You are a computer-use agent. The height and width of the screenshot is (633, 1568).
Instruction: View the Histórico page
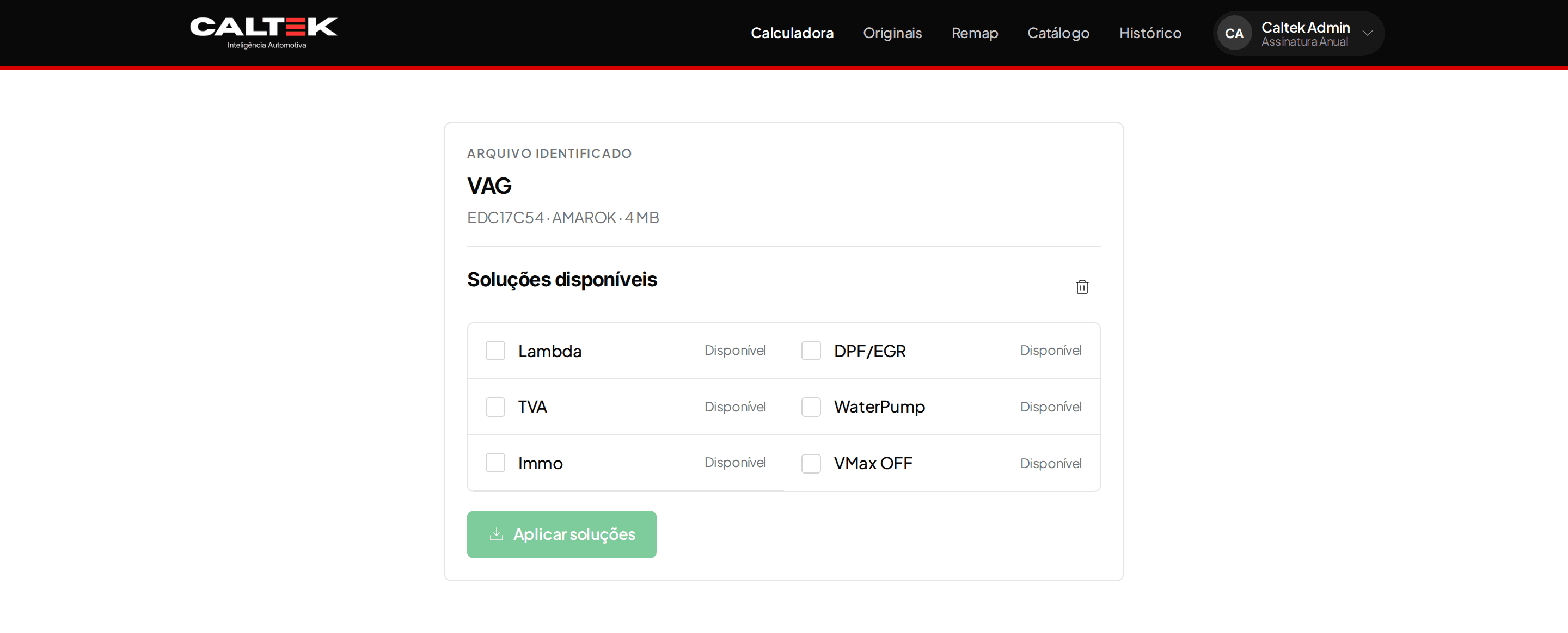pyautogui.click(x=1150, y=33)
